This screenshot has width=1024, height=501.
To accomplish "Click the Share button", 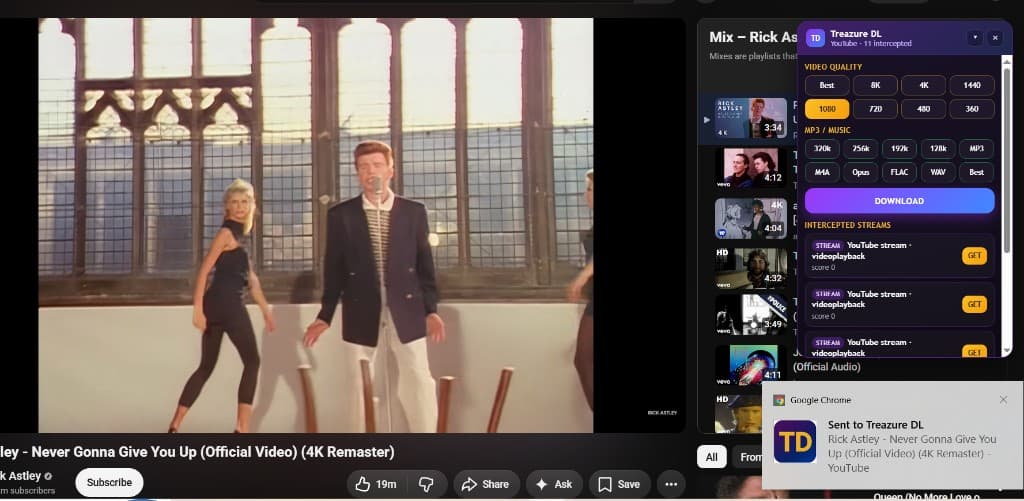I will pyautogui.click(x=486, y=484).
